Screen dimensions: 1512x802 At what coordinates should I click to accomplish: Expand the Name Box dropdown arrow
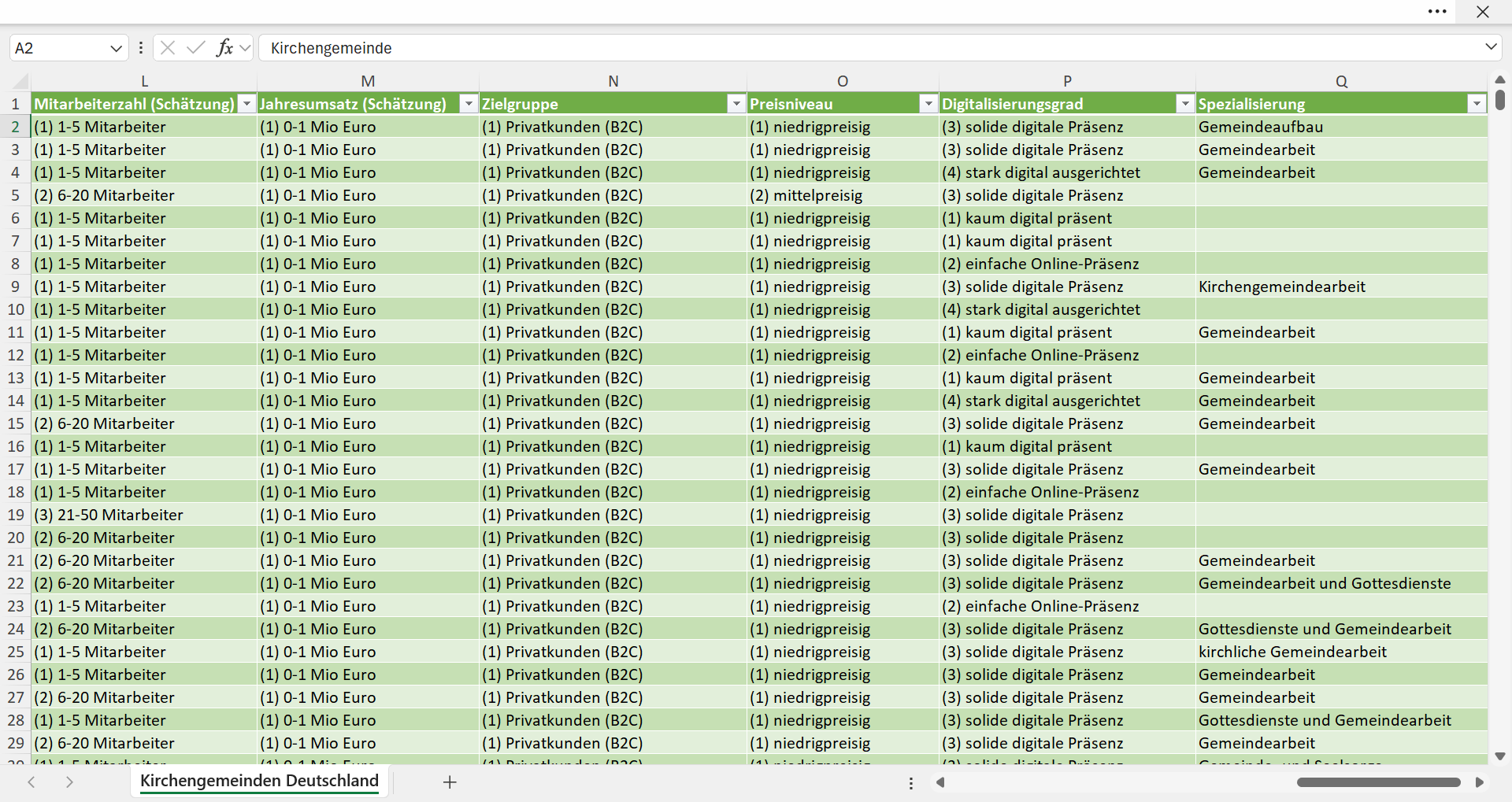(117, 48)
